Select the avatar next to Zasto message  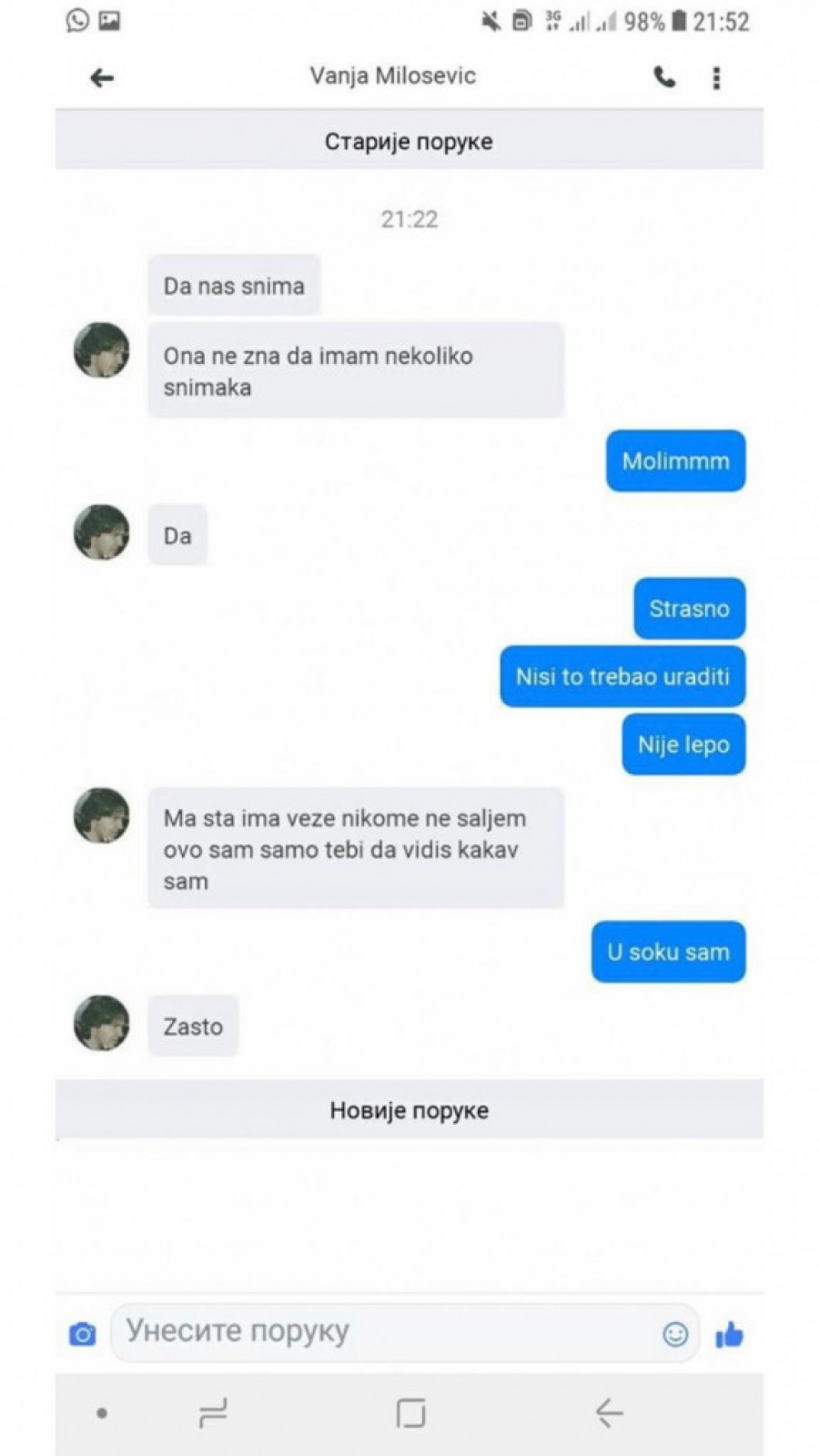101,1023
